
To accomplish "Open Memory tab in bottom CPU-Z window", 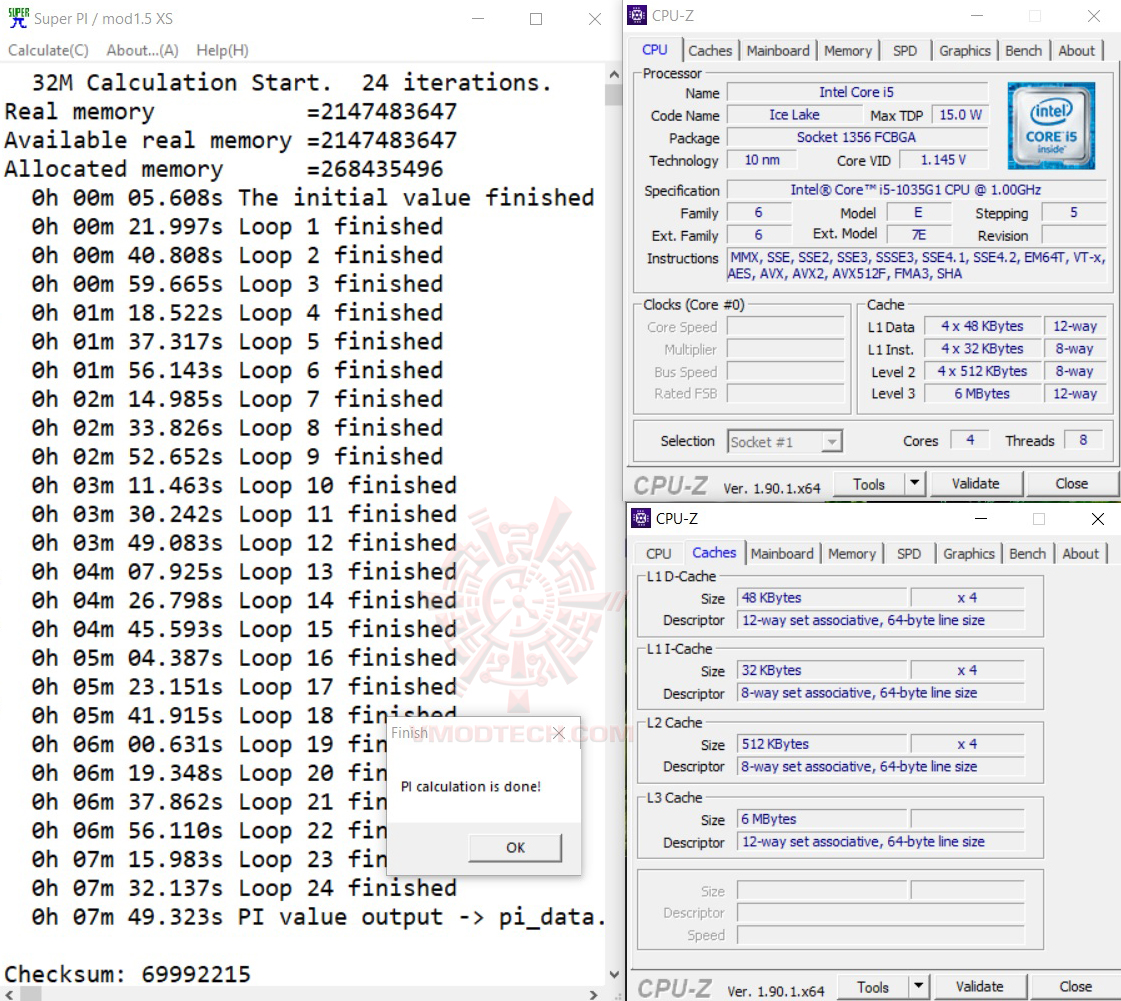I will point(851,554).
